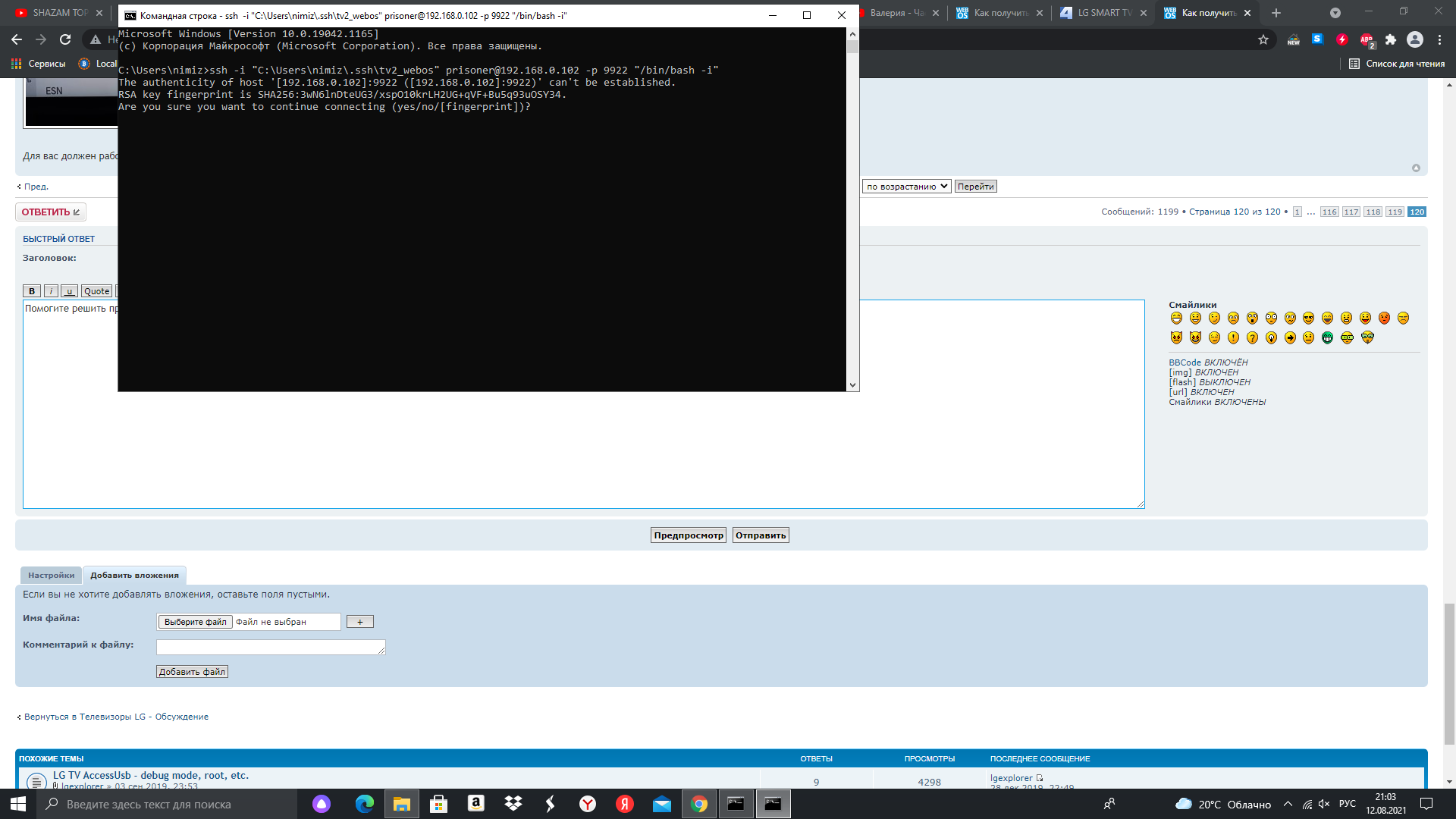Open Dropbox icon in the taskbar
Viewport: 1456px width, 819px height.
point(513,804)
